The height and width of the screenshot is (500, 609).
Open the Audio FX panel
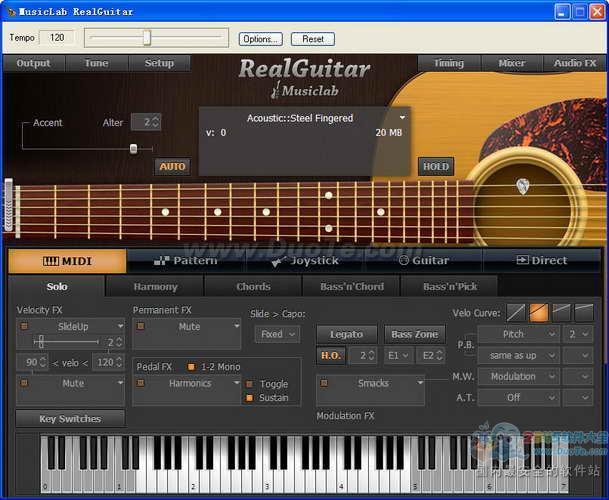tap(574, 63)
